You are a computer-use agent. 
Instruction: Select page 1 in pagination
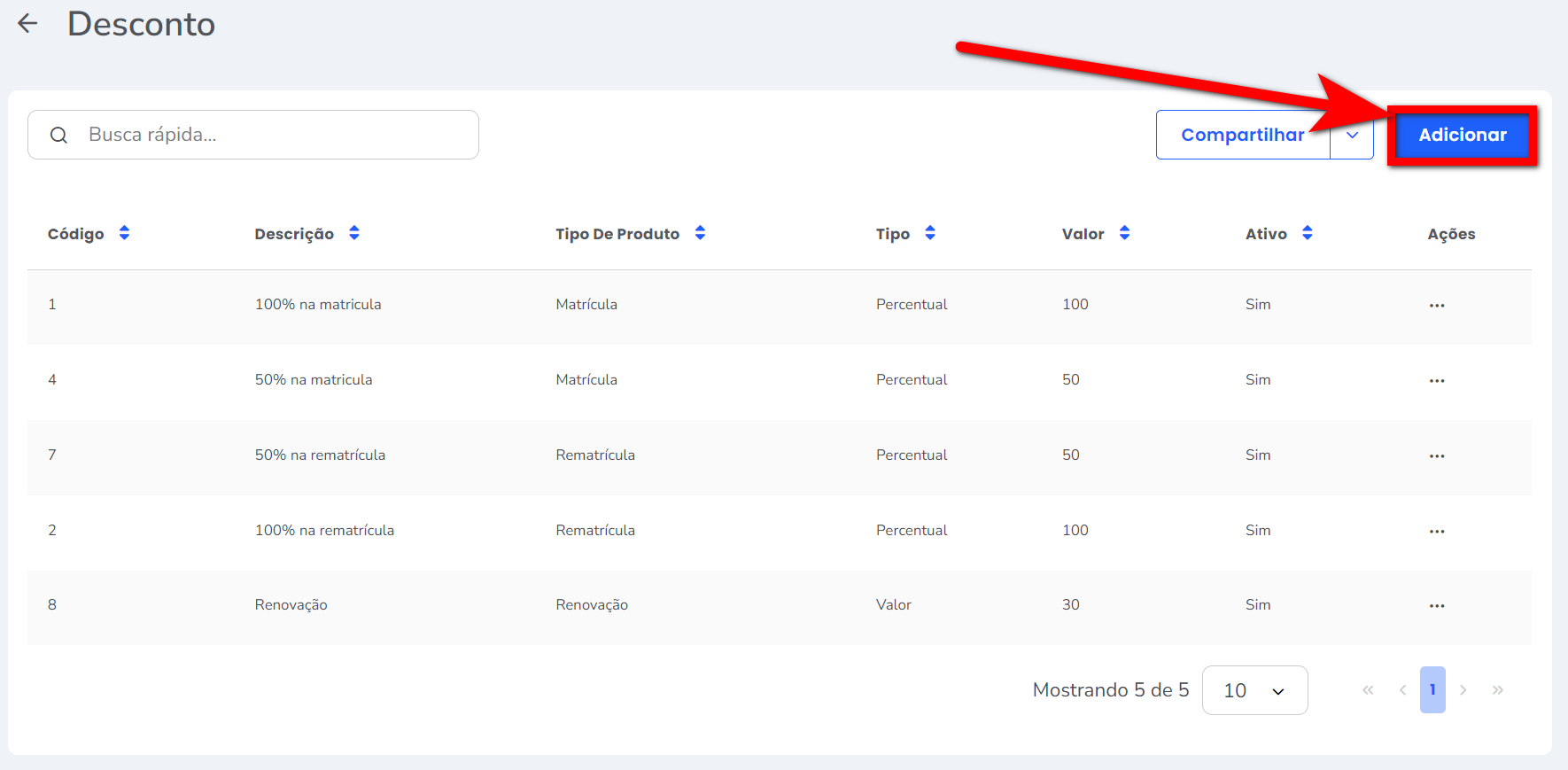[1432, 690]
